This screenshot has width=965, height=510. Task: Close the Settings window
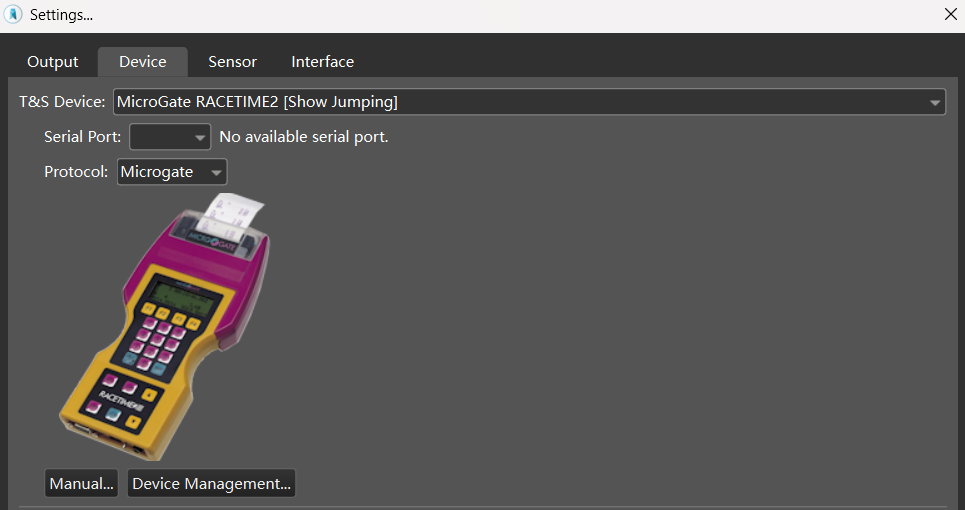point(950,14)
